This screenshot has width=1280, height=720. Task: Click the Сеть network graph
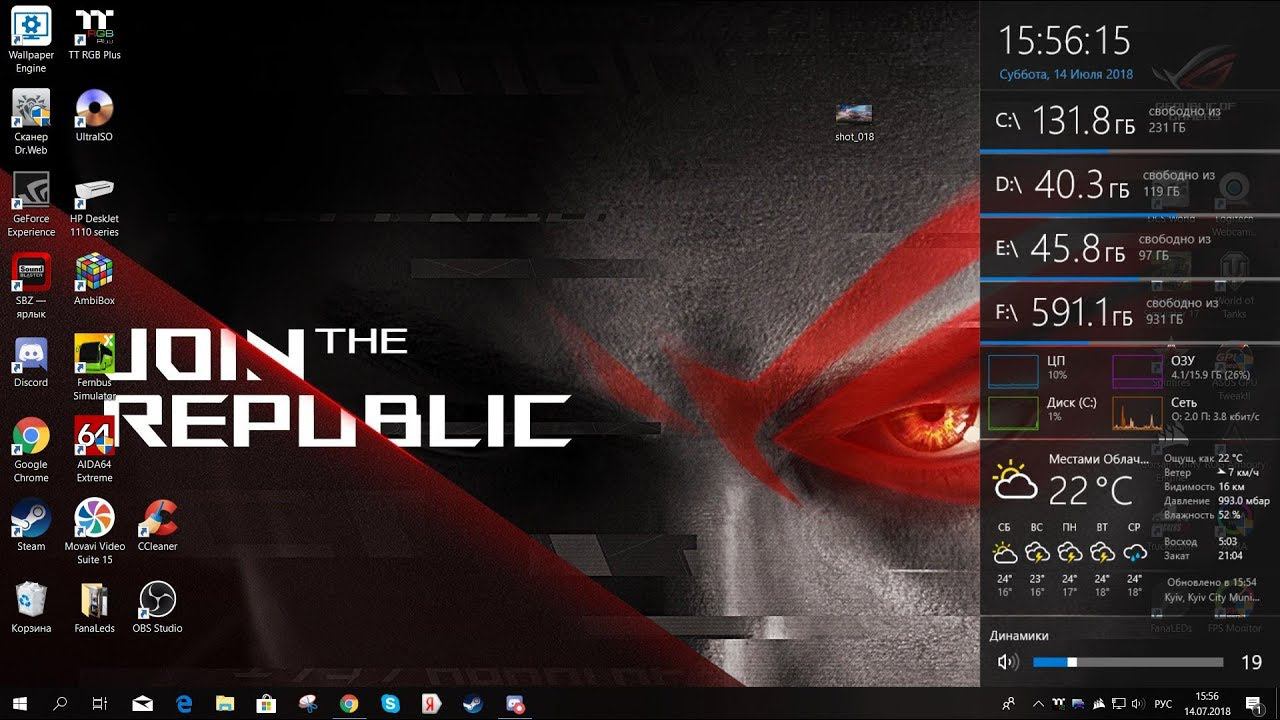point(1138,413)
